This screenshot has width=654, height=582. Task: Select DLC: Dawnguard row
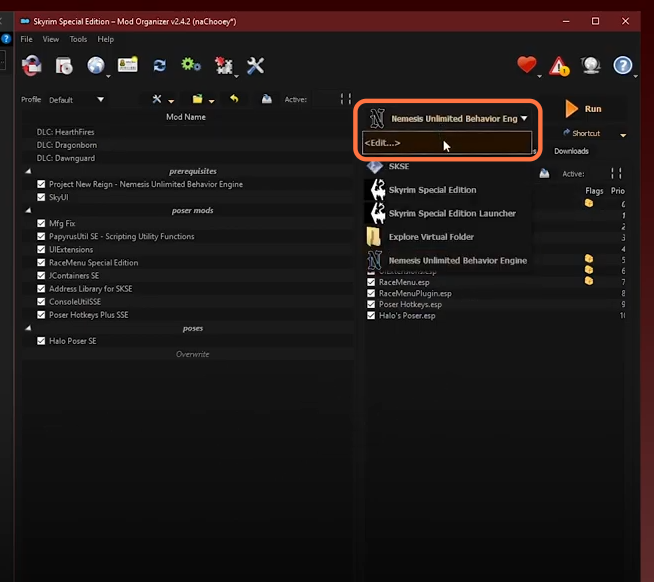point(188,158)
